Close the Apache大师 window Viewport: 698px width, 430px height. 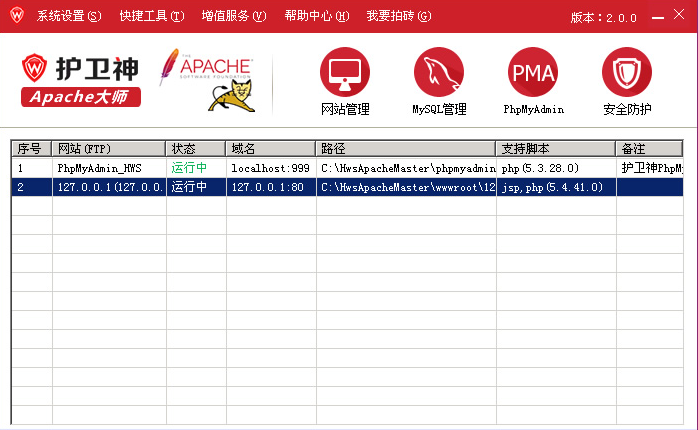679,14
